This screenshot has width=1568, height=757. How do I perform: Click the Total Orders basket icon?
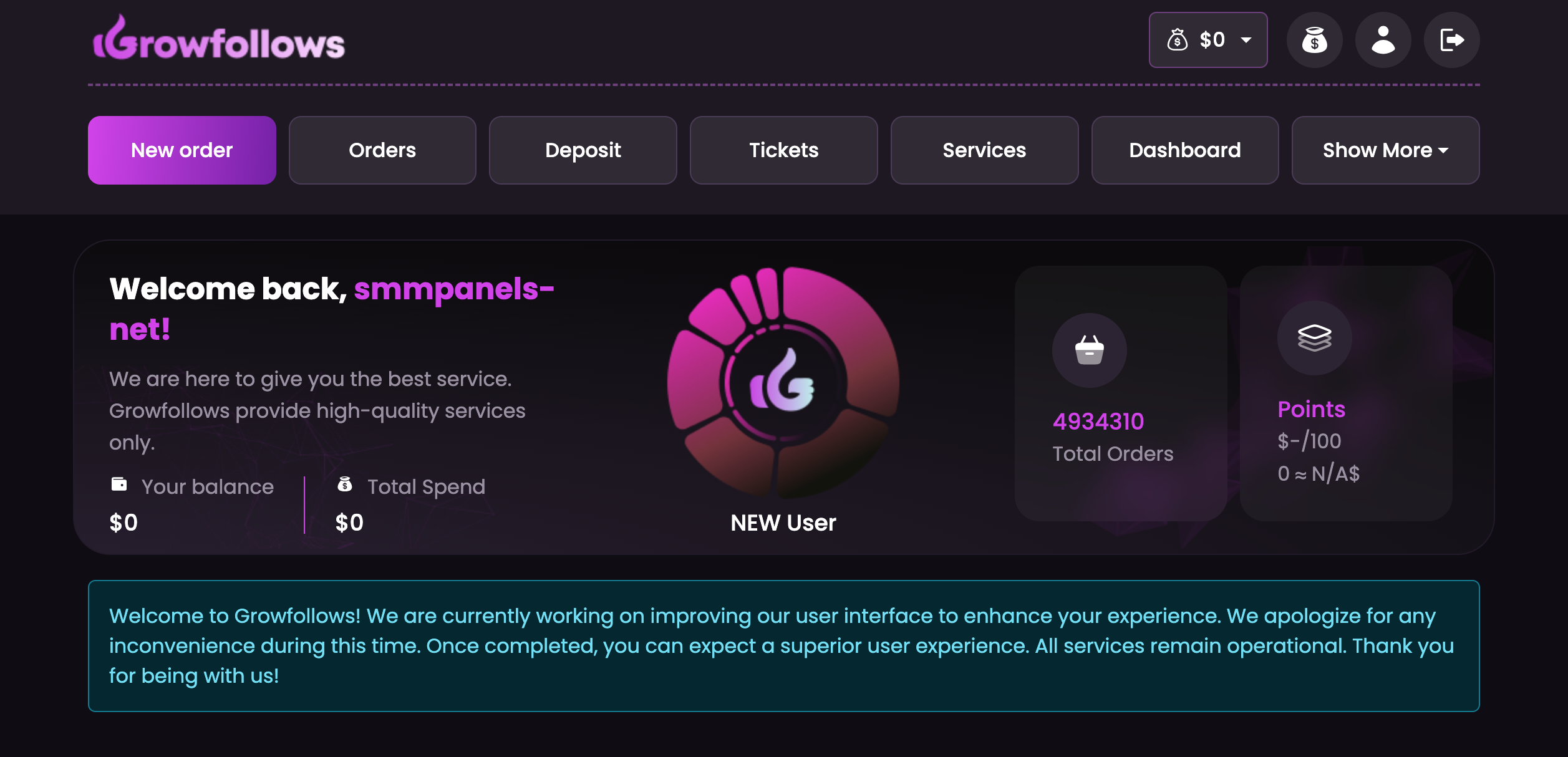pyautogui.click(x=1089, y=350)
